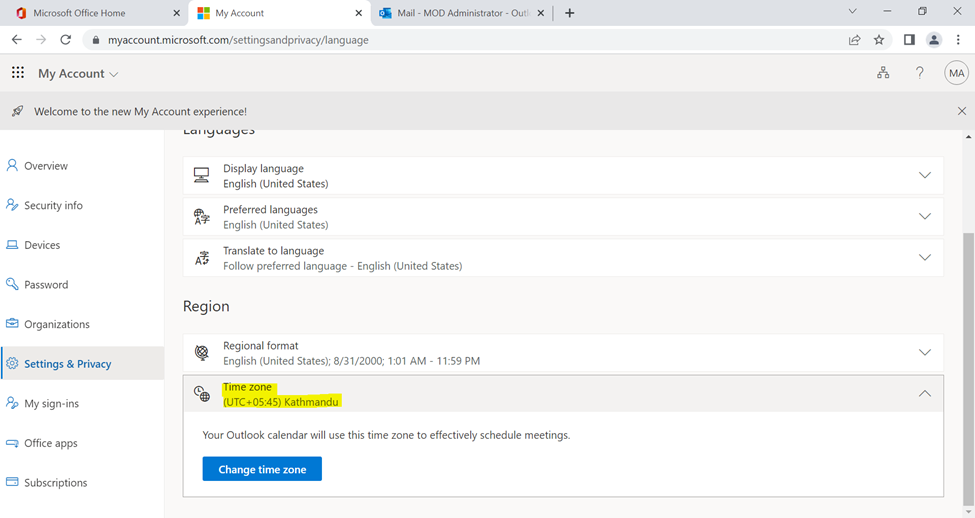The height and width of the screenshot is (518, 975).
Task: Click the scrollbar down arrow
Action: point(968,512)
